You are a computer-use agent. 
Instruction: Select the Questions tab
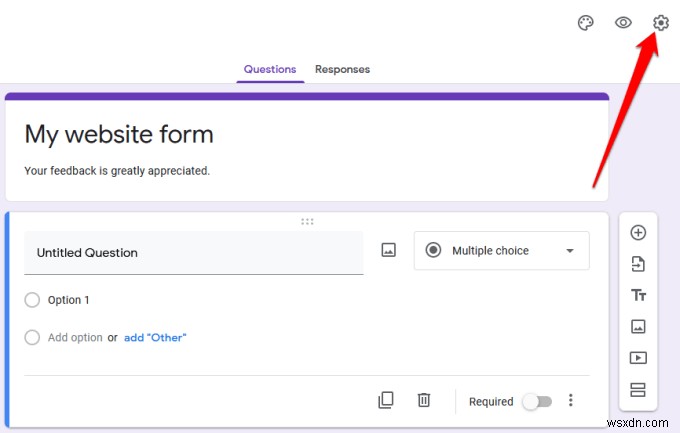tap(270, 69)
